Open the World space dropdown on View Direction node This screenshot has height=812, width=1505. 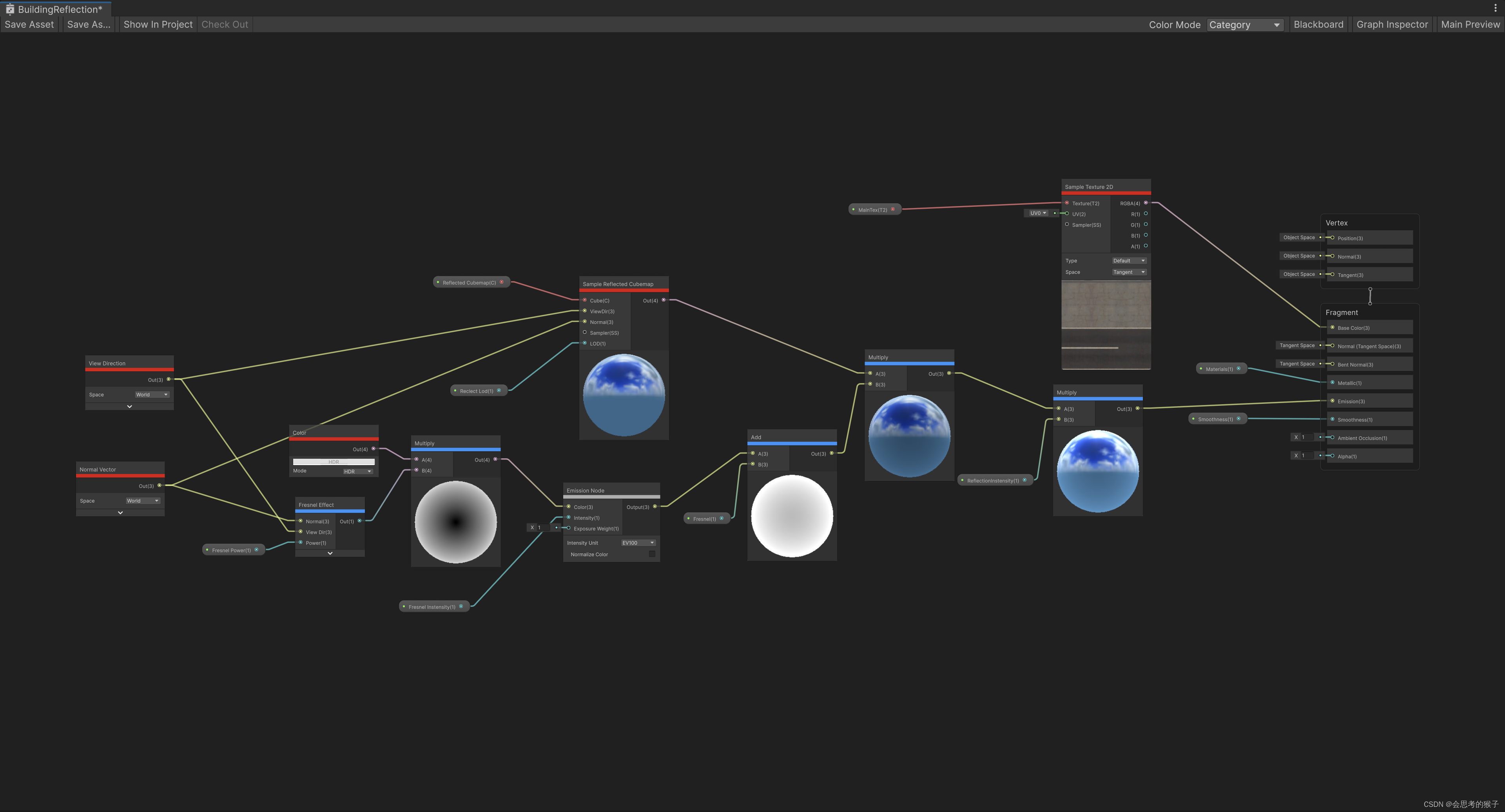click(x=151, y=394)
